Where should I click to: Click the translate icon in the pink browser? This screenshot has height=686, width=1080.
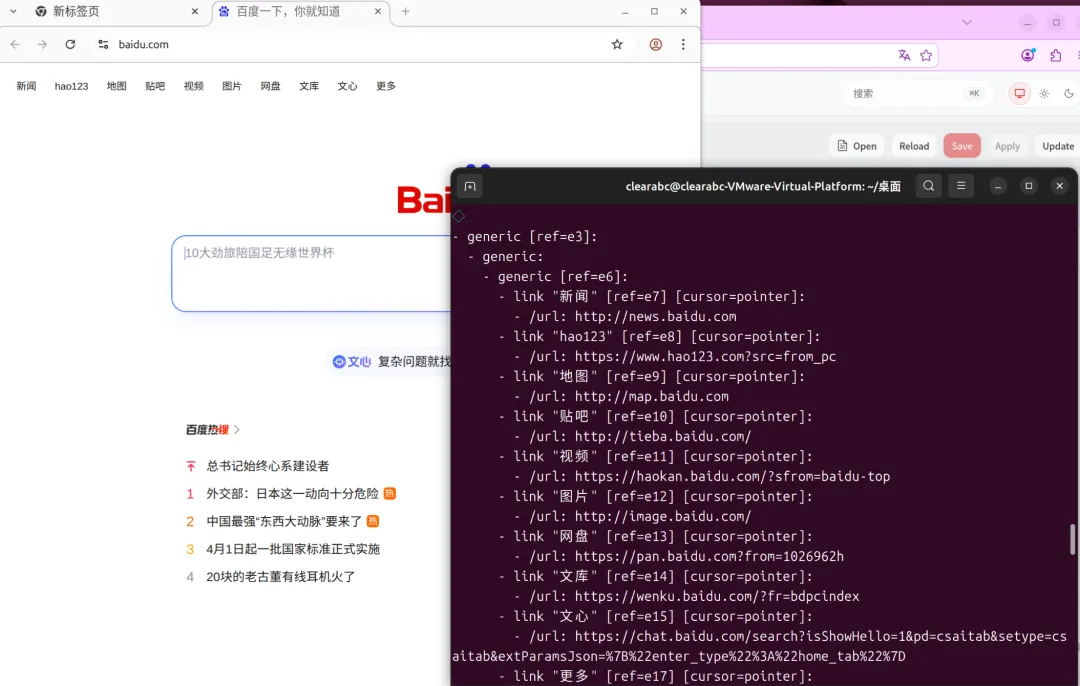click(x=904, y=55)
